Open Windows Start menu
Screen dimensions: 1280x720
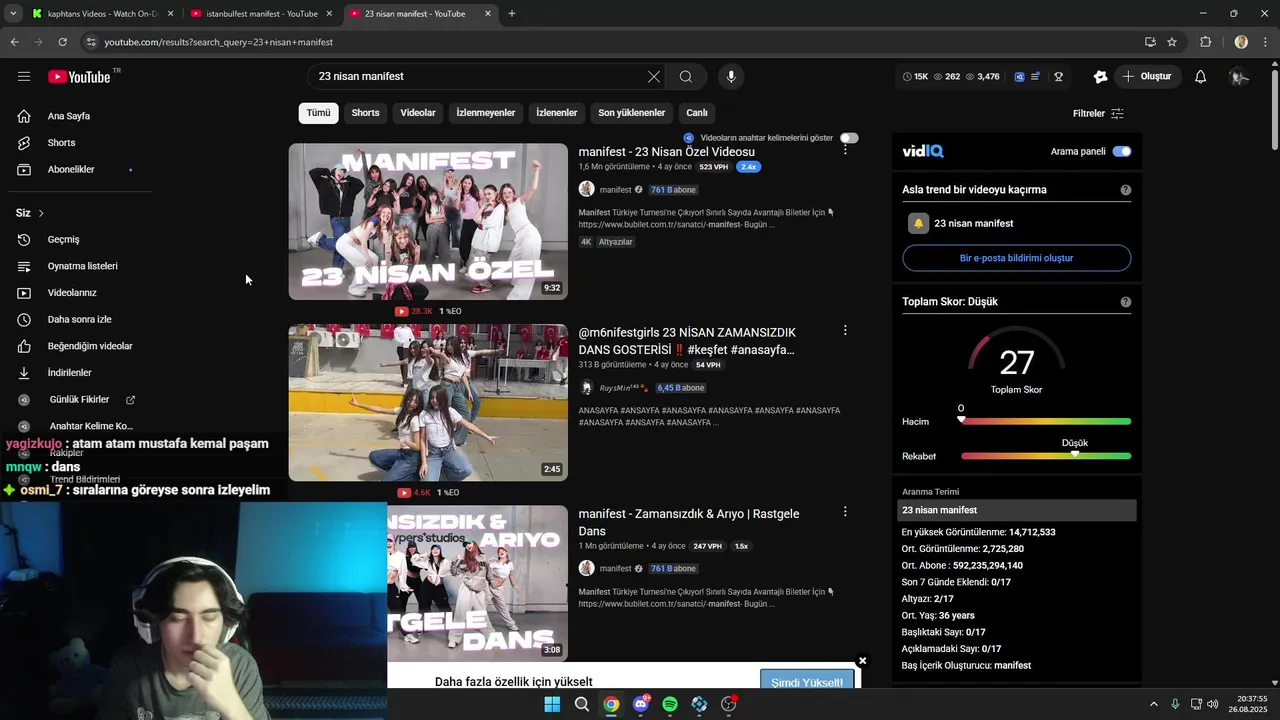(x=552, y=704)
